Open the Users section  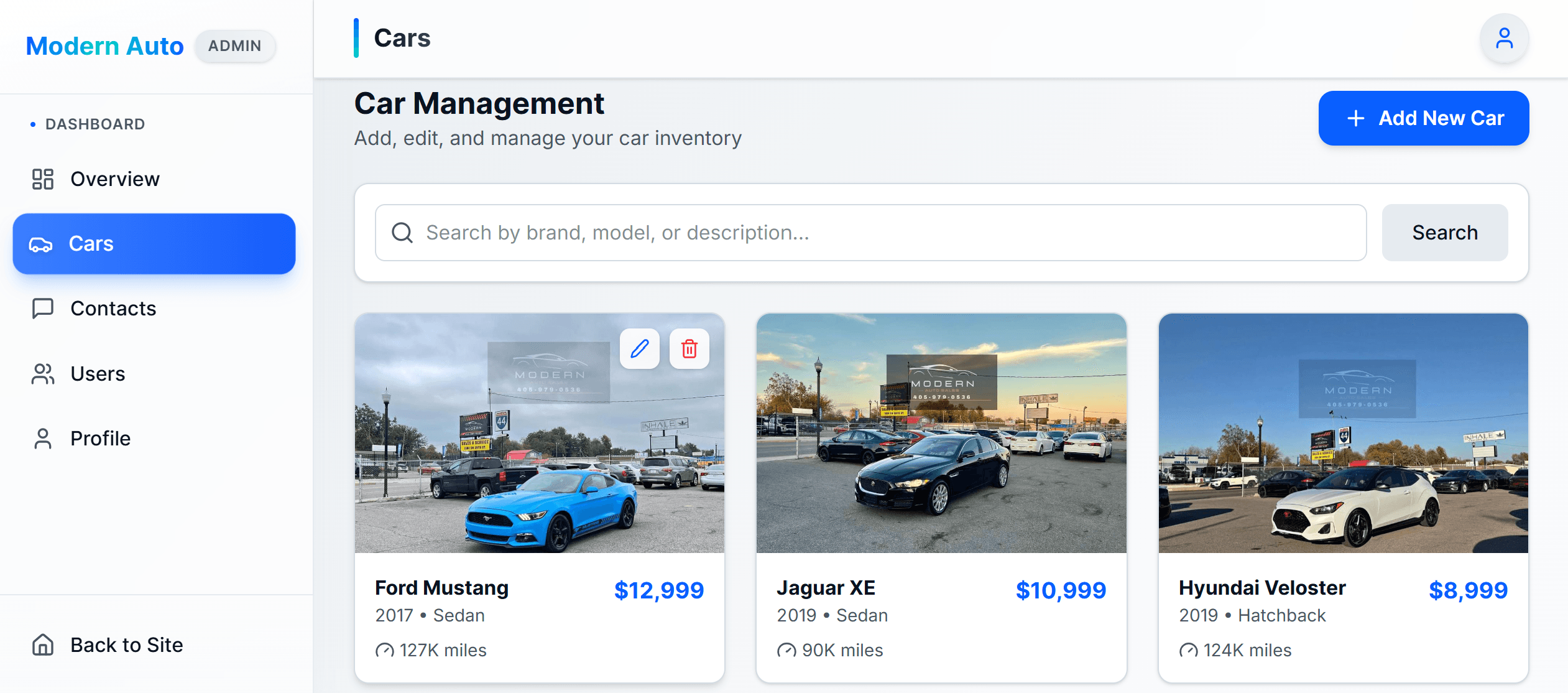pos(154,374)
